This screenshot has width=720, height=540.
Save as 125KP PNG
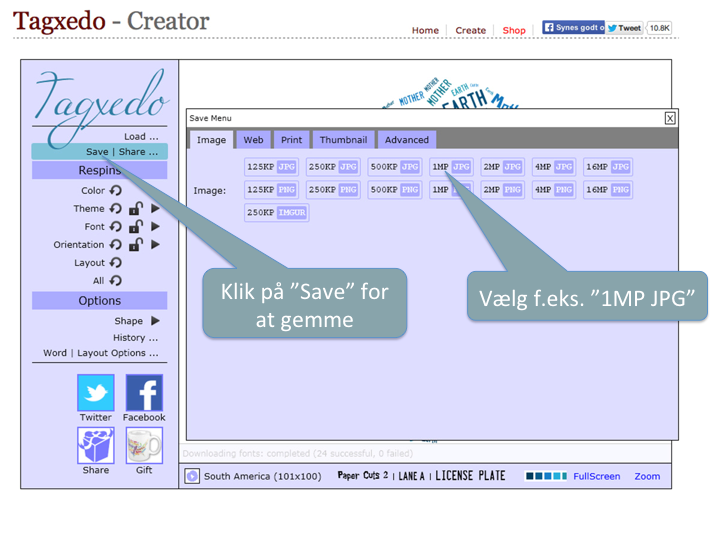tap(271, 190)
